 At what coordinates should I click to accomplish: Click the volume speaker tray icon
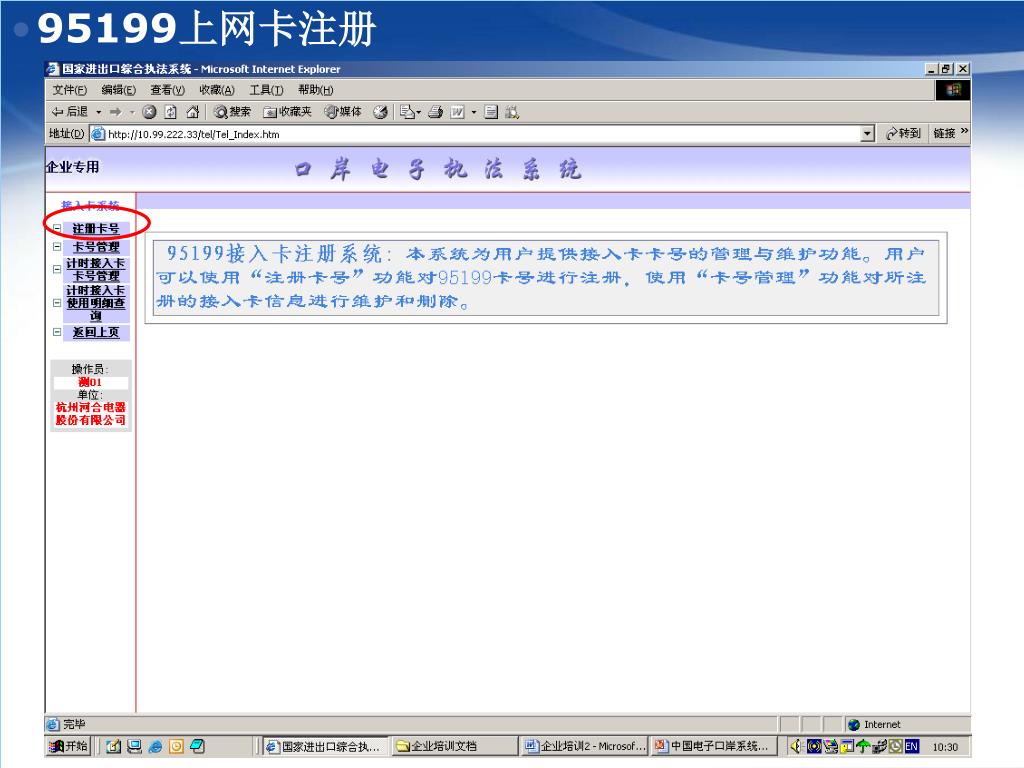(795, 746)
